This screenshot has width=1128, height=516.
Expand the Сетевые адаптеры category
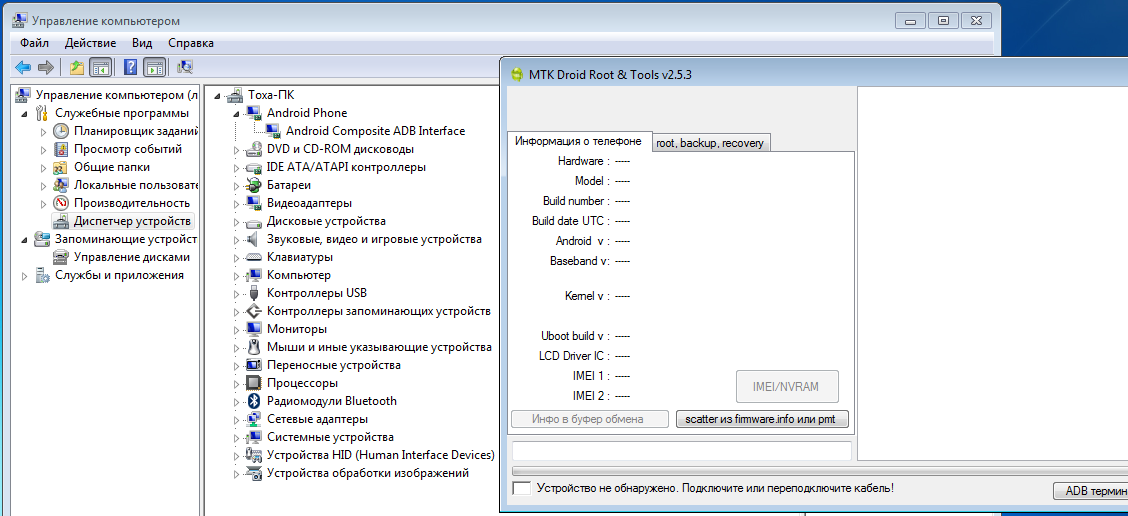pyautogui.click(x=237, y=419)
